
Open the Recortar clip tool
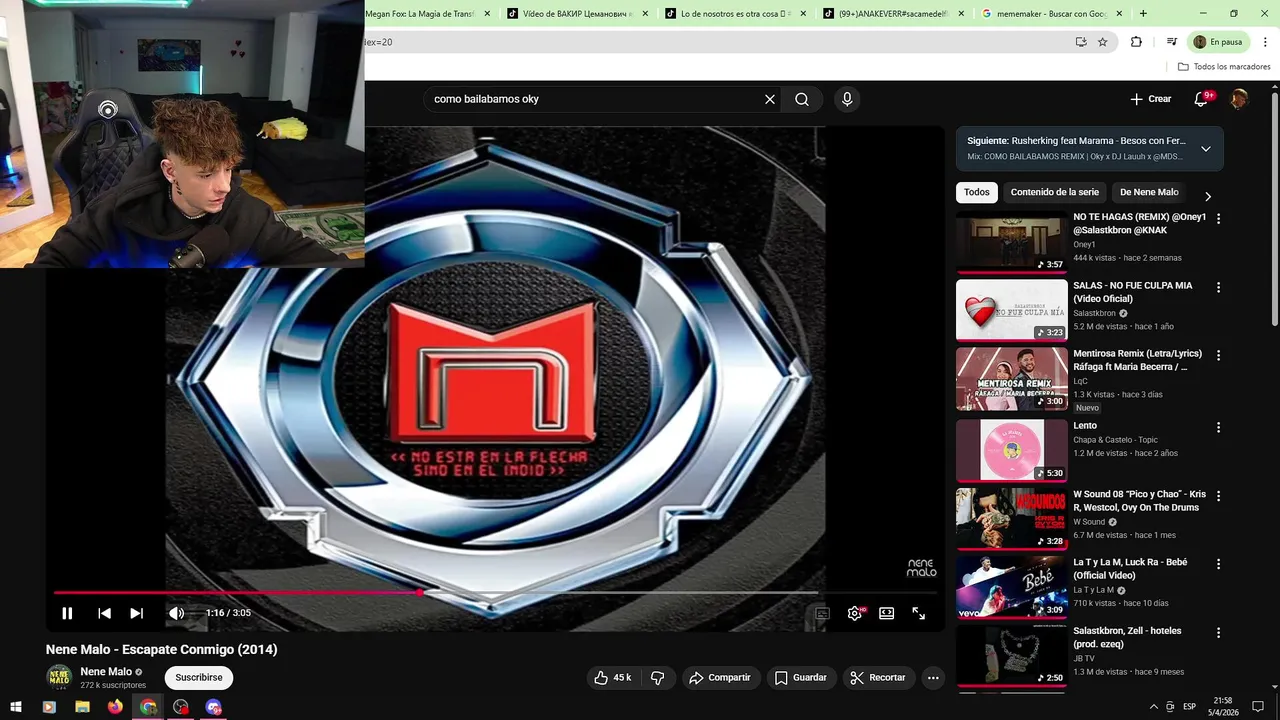click(877, 678)
